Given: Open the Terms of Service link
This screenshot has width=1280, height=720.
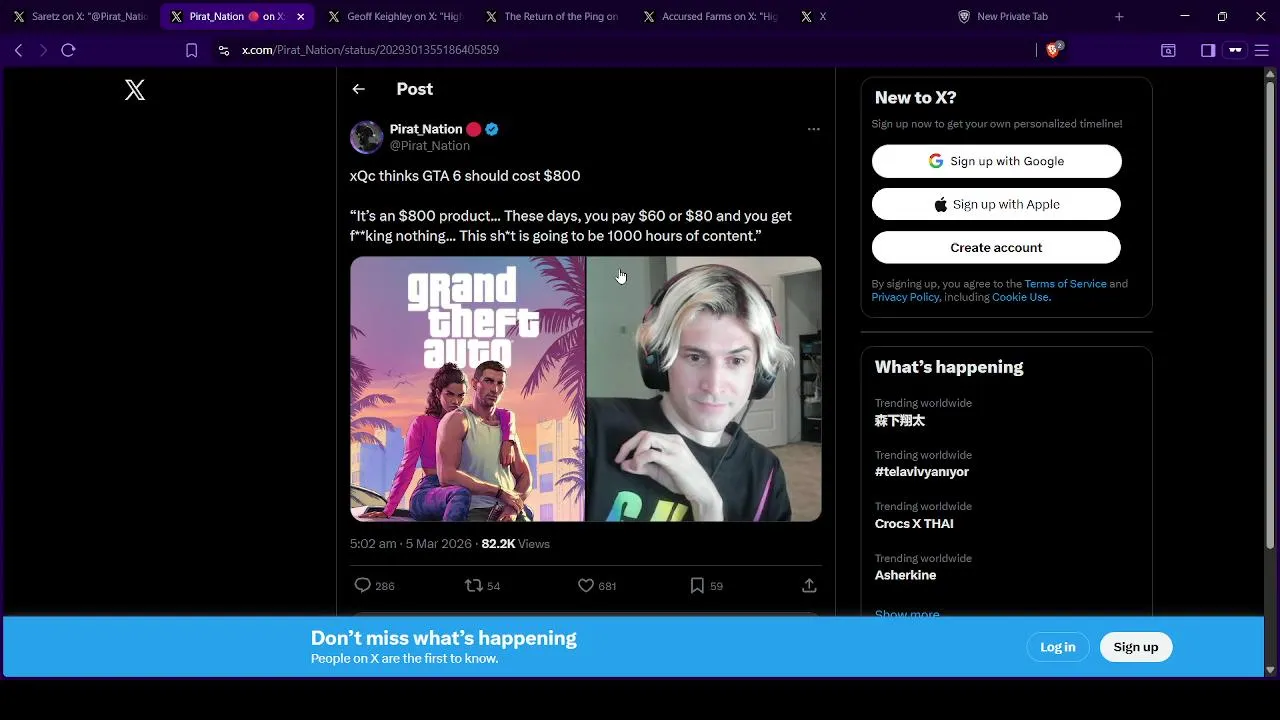Looking at the screenshot, I should click(1065, 284).
